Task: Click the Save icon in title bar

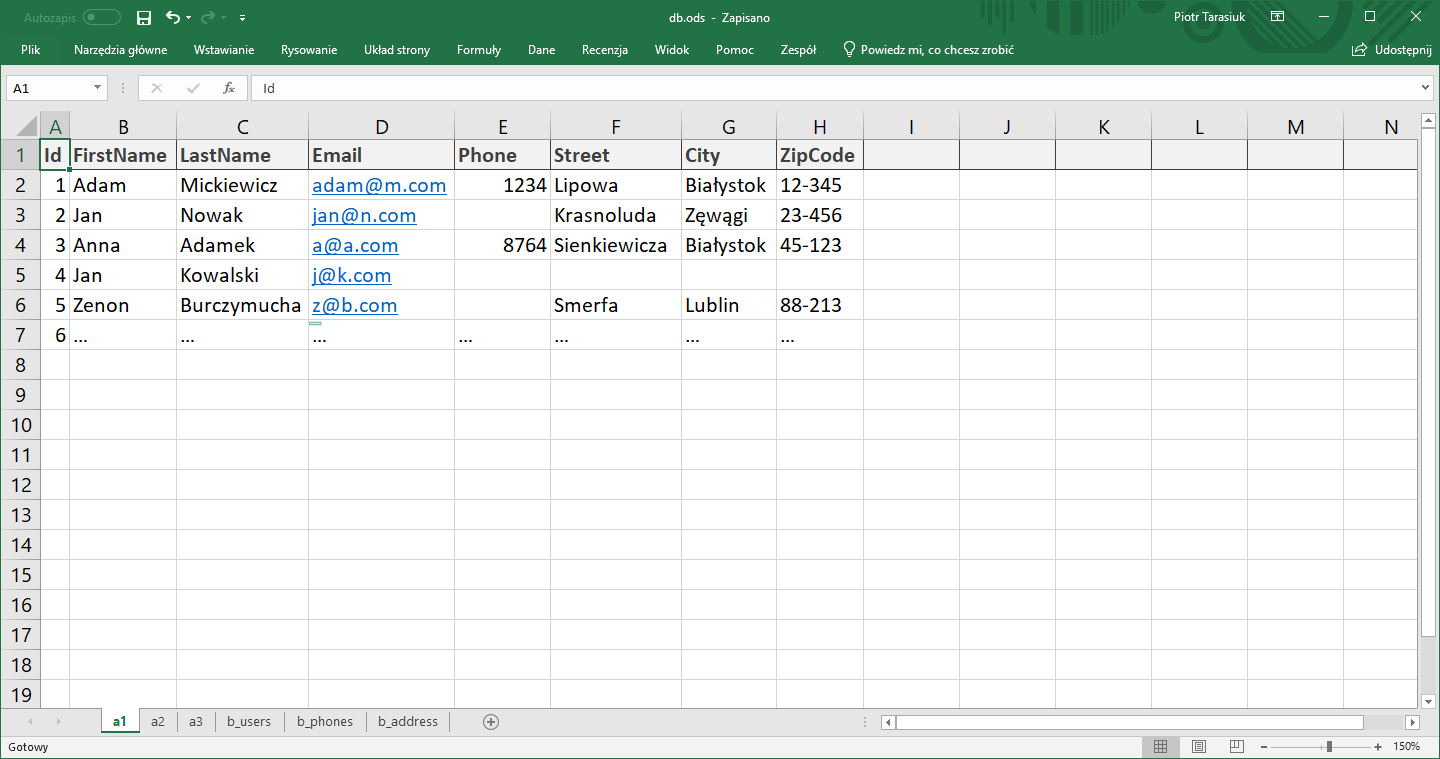Action: pos(144,18)
